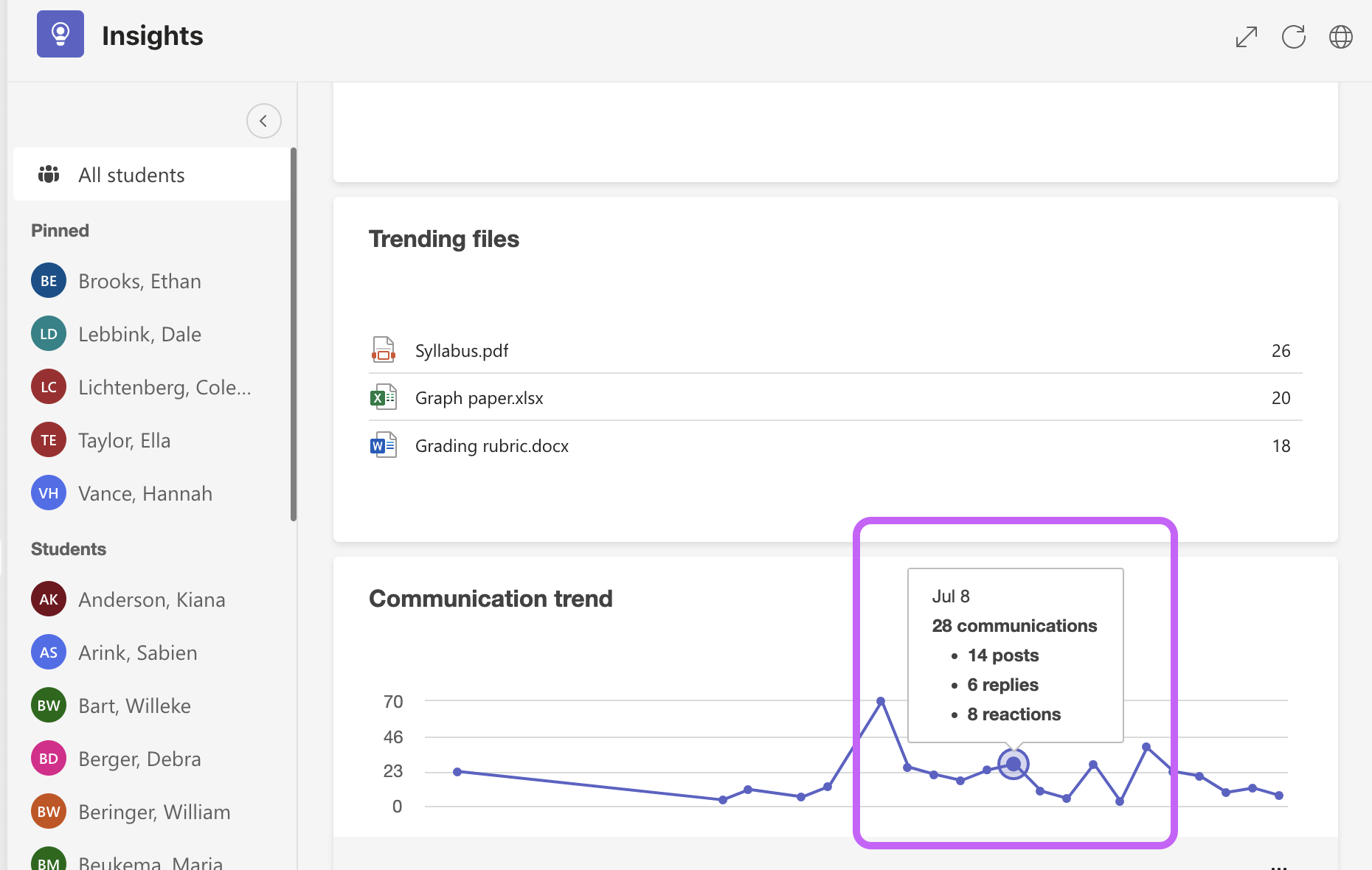Viewport: 1372px width, 870px height.
Task: Select the All students view
Action: (x=131, y=175)
